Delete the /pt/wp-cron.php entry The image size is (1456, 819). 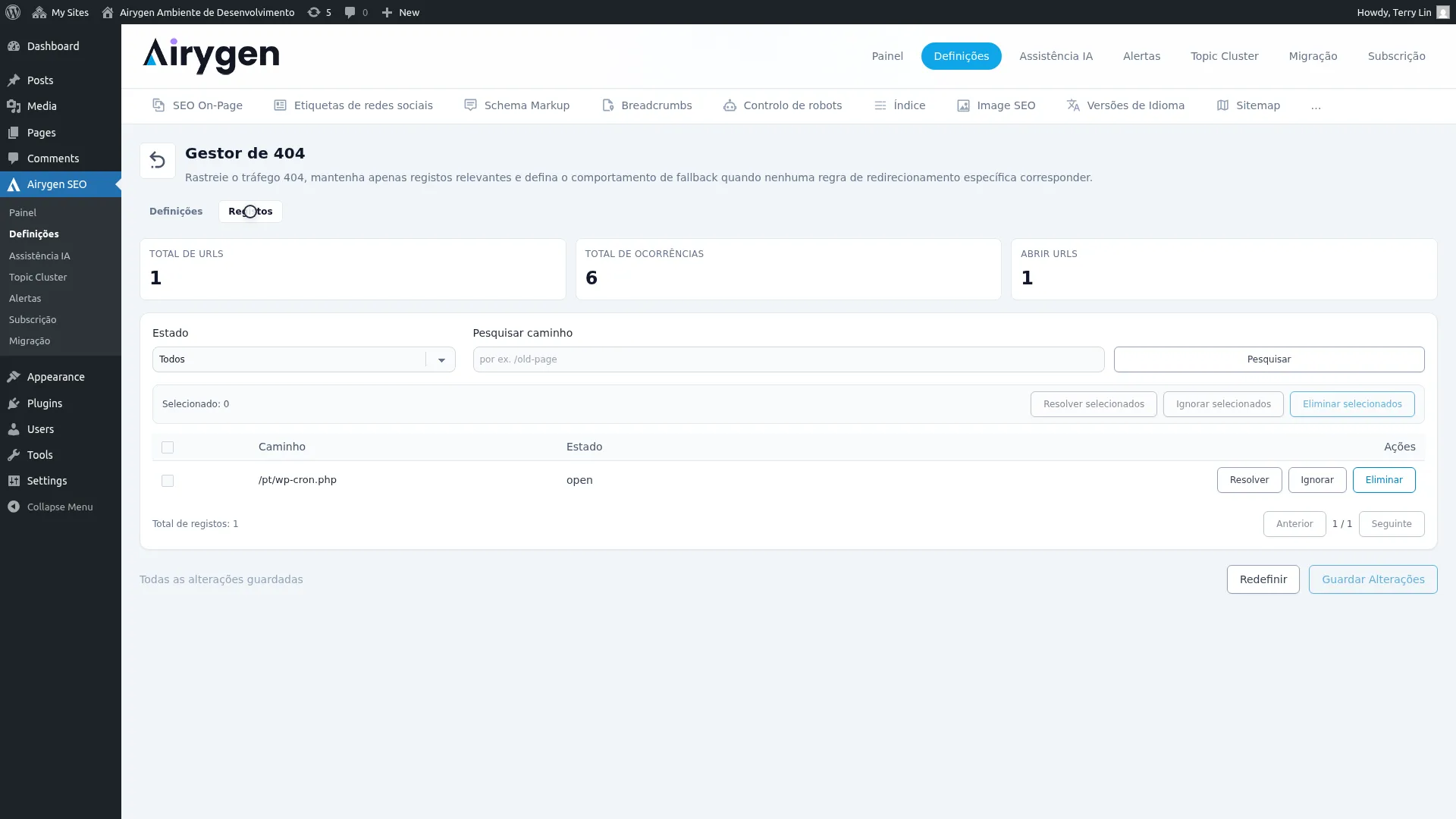pyautogui.click(x=1384, y=480)
